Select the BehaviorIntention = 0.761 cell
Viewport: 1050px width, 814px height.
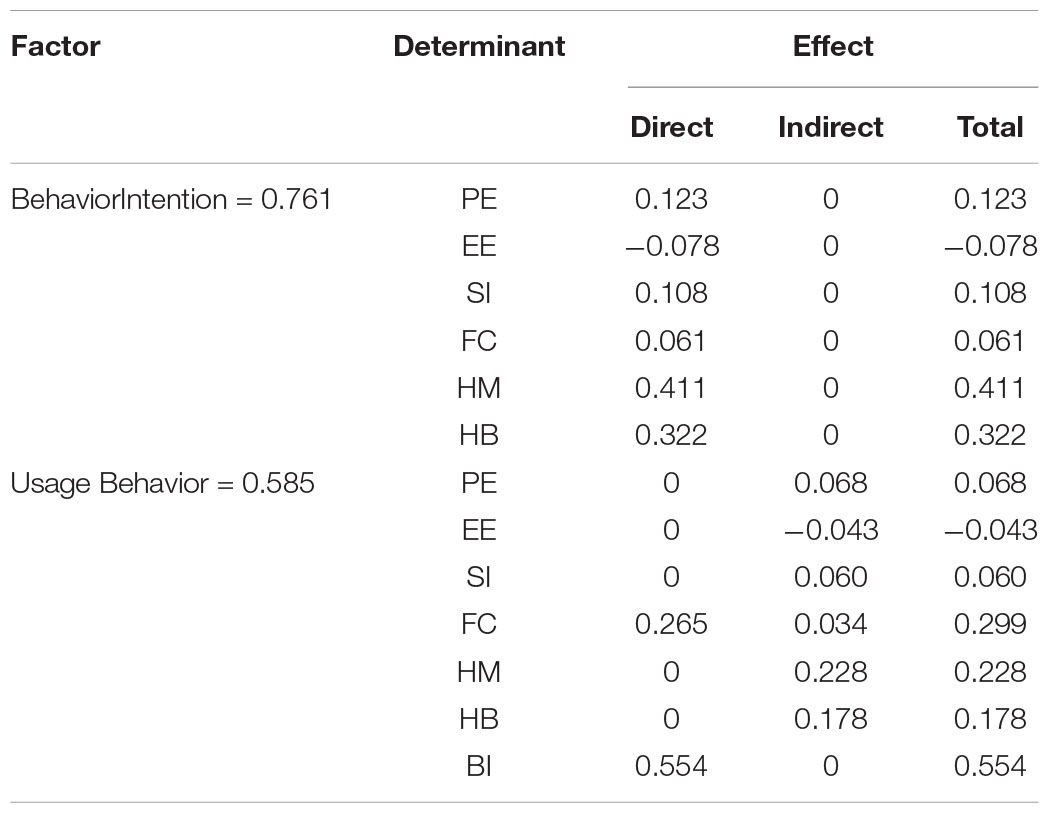click(x=171, y=199)
